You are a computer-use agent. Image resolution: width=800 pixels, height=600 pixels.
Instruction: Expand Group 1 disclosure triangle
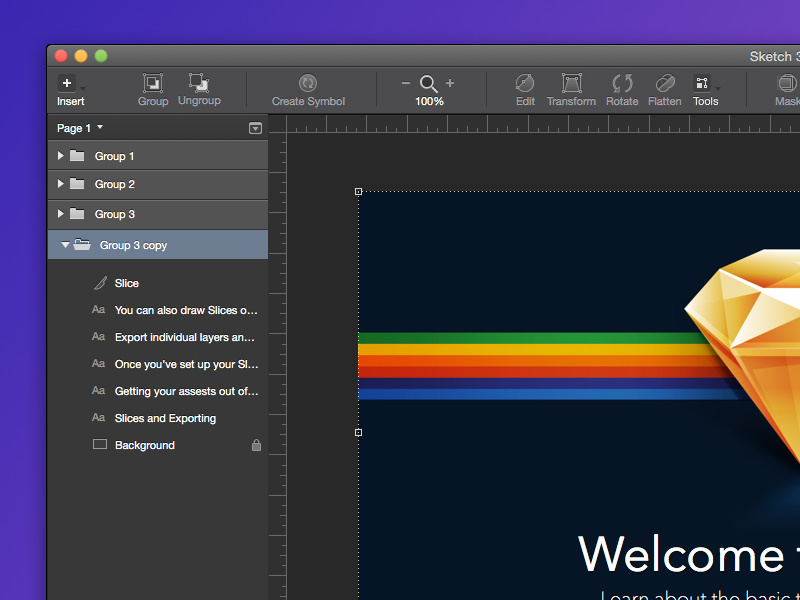pos(61,156)
